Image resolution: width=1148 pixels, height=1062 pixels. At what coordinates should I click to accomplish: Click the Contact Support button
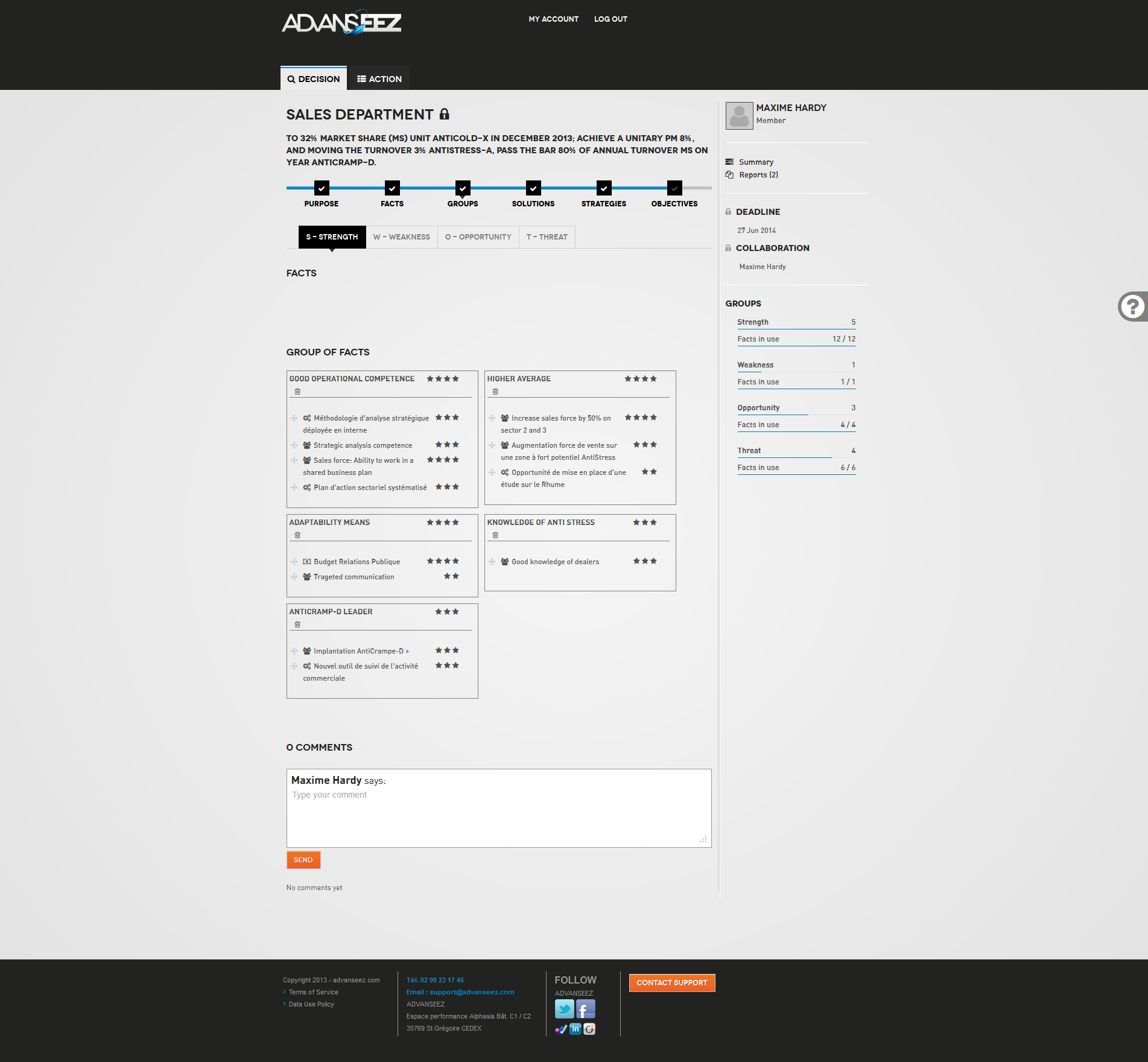tap(672, 983)
